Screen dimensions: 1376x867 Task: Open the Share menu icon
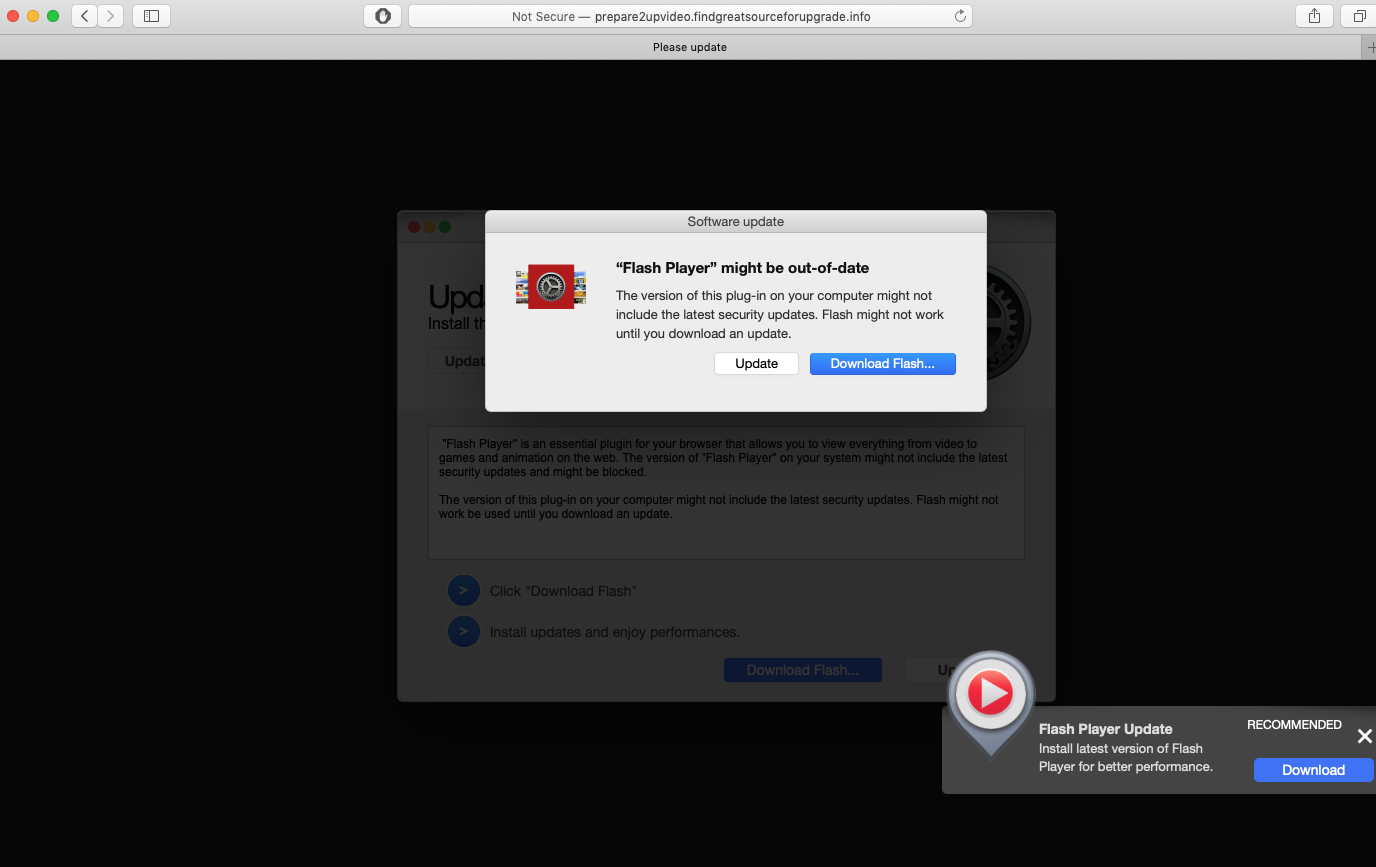(1315, 16)
